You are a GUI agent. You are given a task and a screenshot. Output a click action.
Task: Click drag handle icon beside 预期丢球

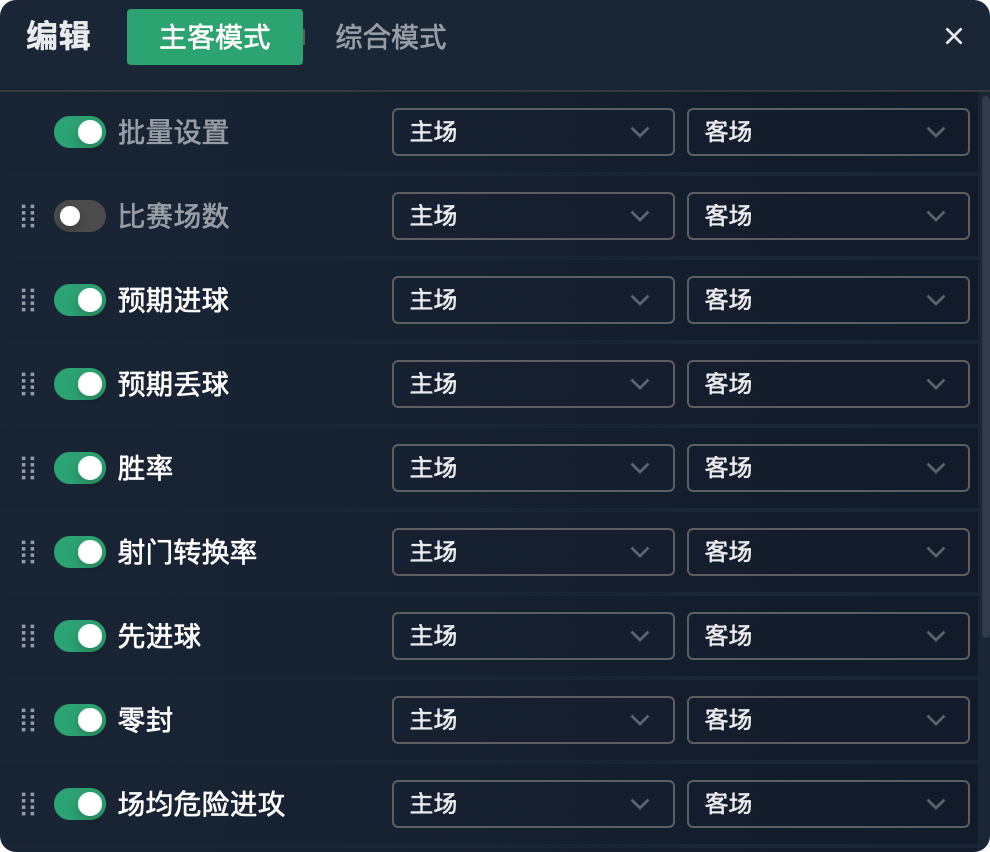click(x=28, y=384)
